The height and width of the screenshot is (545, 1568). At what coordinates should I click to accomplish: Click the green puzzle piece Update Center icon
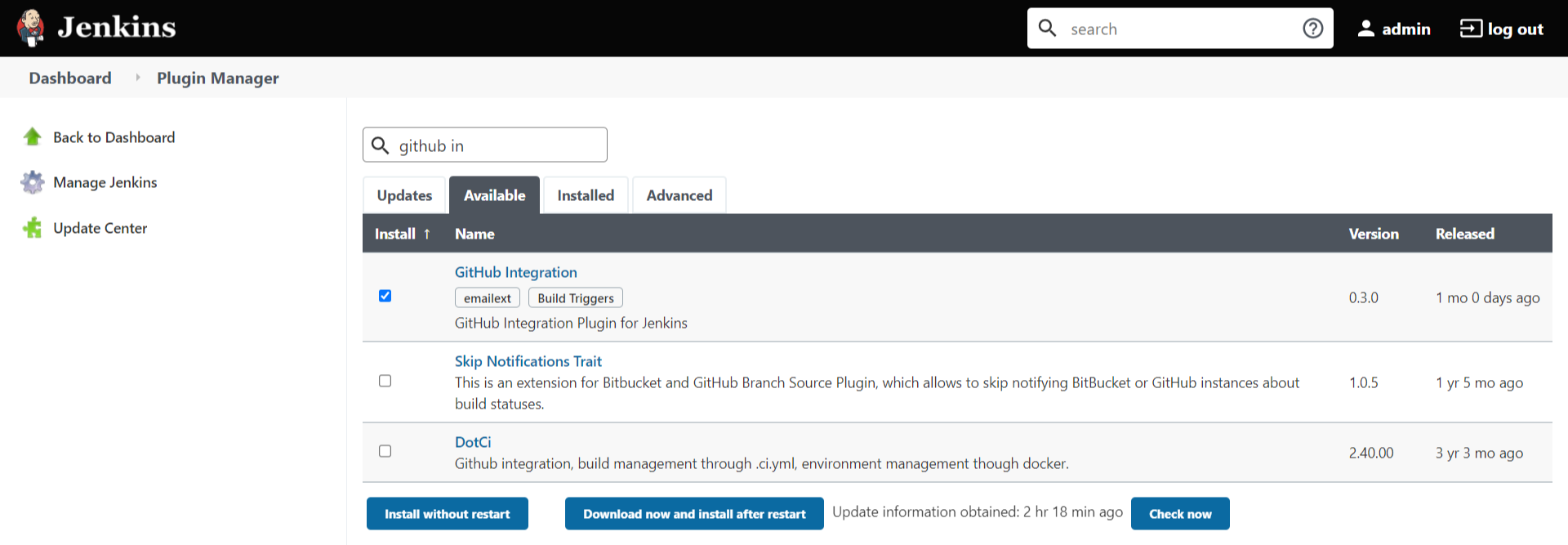[33, 227]
